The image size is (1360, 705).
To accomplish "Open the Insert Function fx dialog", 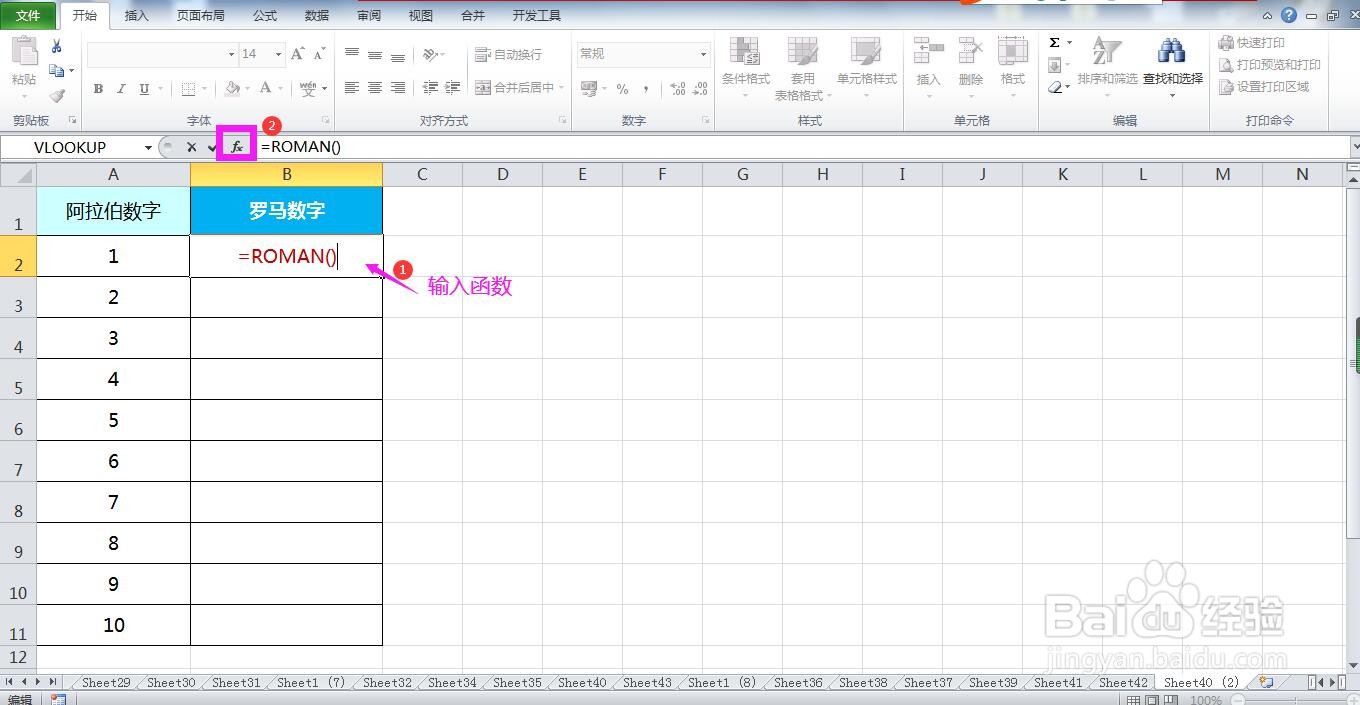I will [x=237, y=147].
